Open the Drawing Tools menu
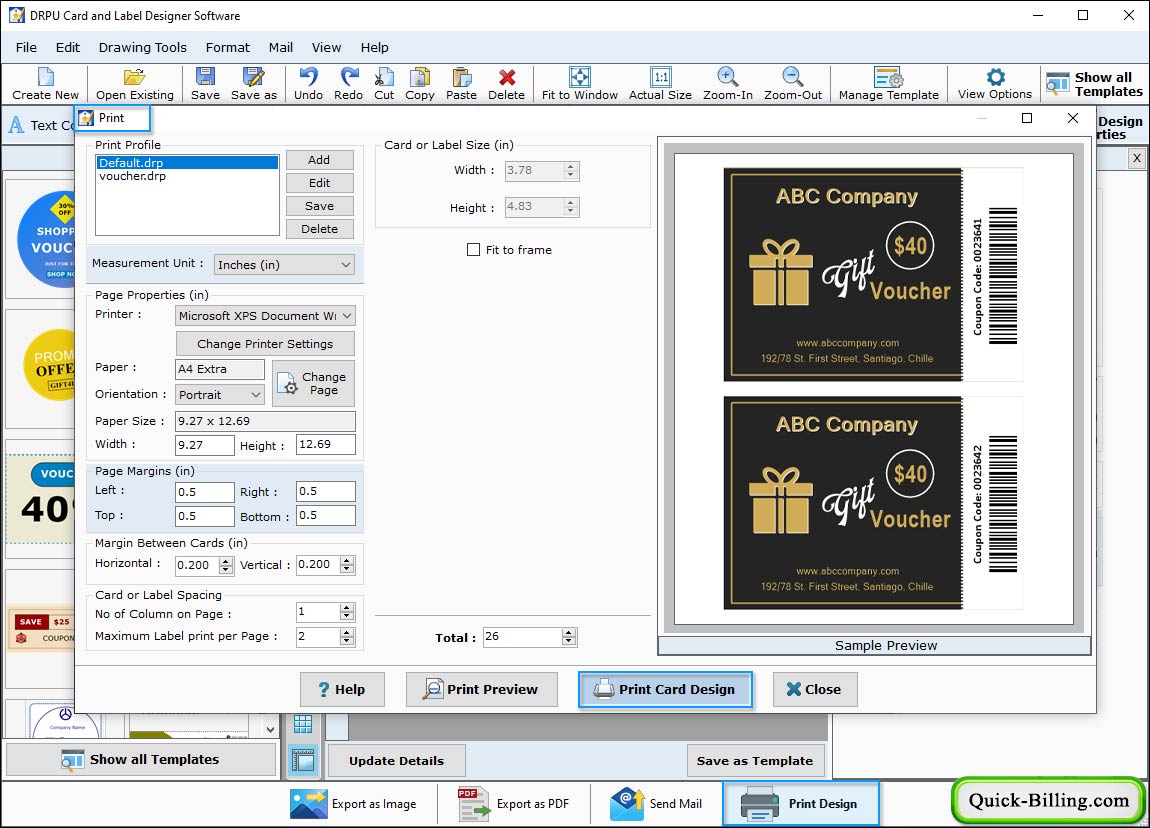This screenshot has width=1150, height=828. [142, 48]
